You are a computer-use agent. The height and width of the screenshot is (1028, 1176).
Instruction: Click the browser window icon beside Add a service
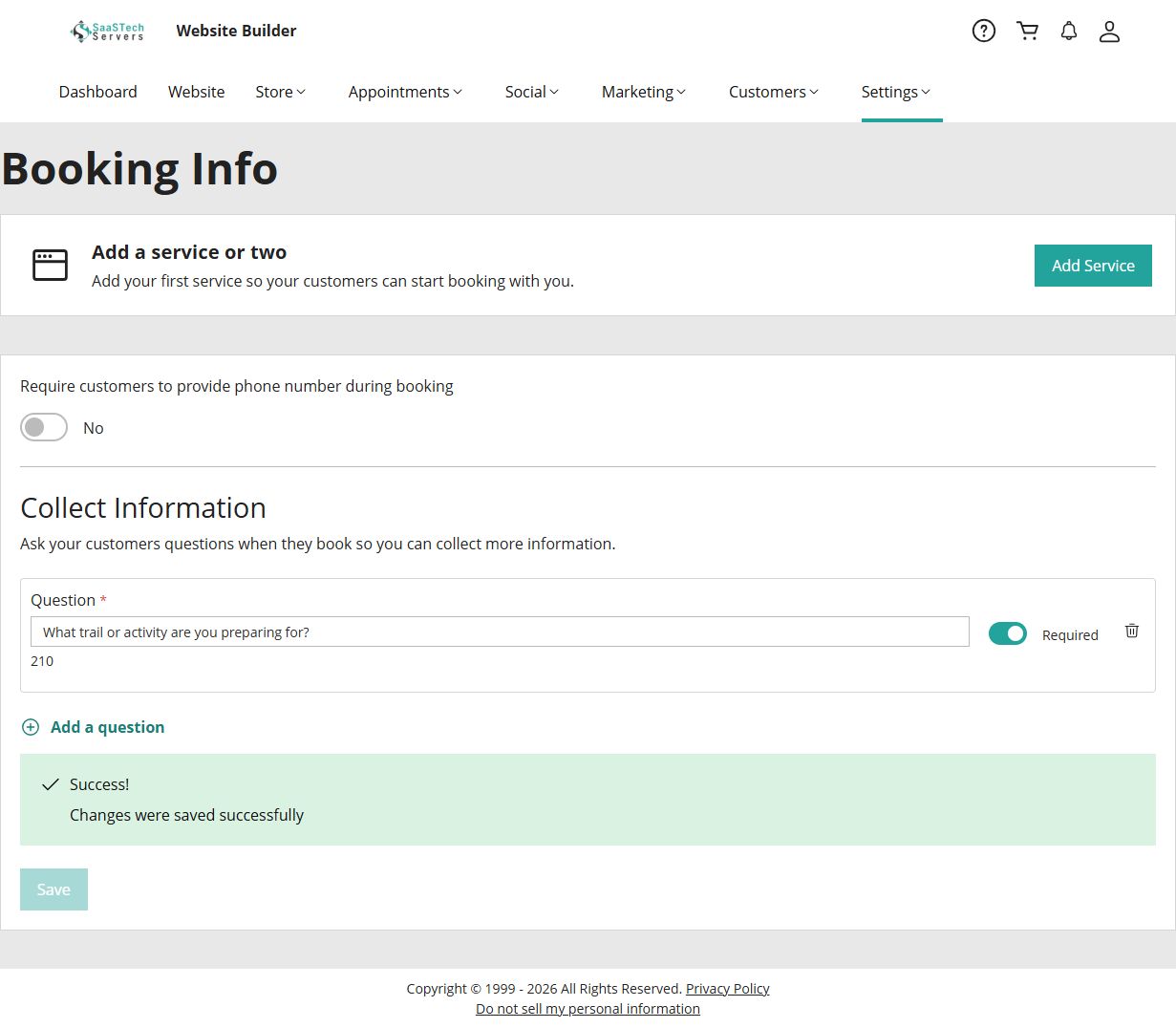pyautogui.click(x=51, y=265)
